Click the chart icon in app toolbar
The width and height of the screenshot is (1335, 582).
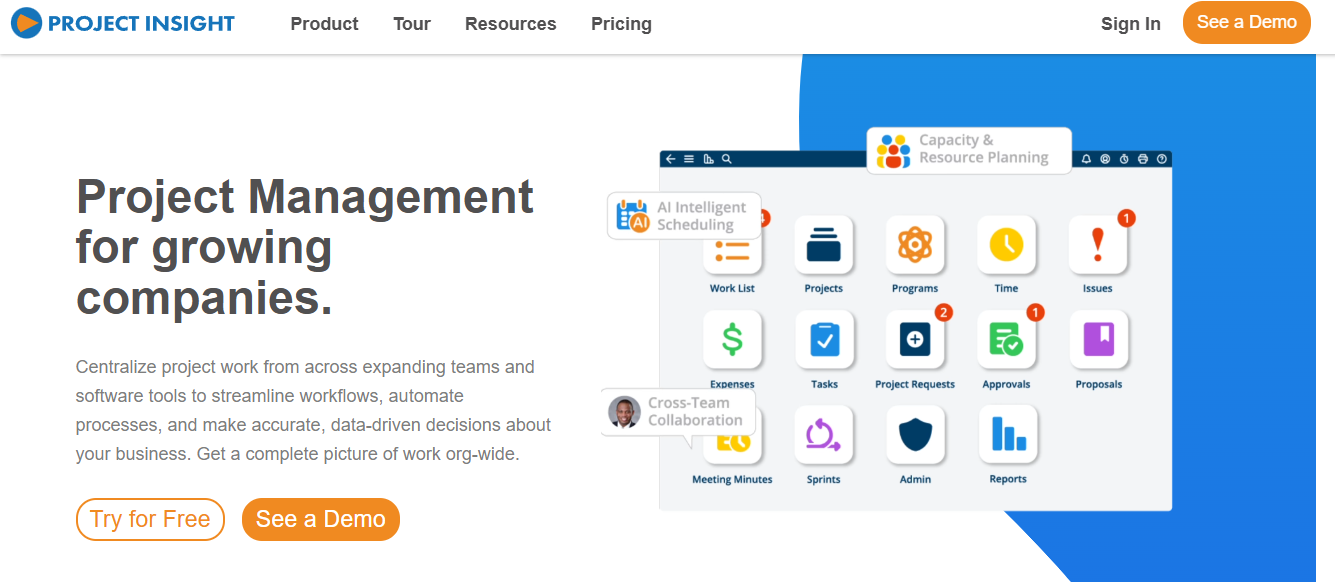(708, 159)
